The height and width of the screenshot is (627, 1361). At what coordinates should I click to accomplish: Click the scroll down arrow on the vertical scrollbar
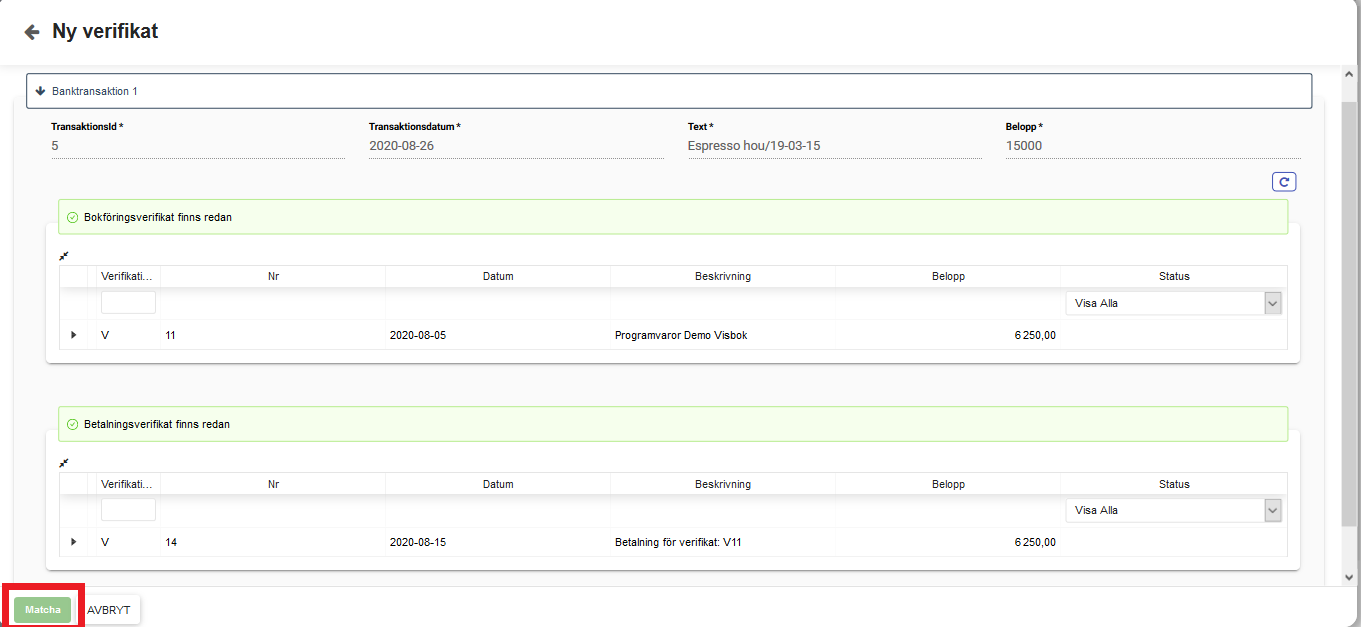point(1349,577)
